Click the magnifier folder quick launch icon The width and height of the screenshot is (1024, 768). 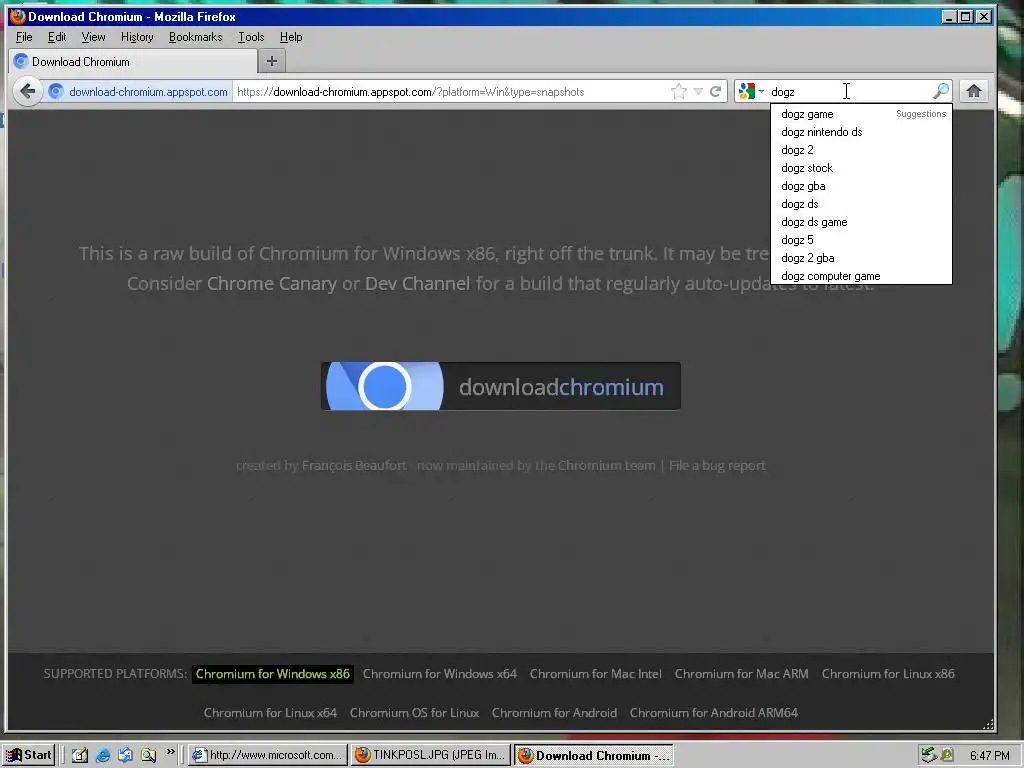(148, 756)
